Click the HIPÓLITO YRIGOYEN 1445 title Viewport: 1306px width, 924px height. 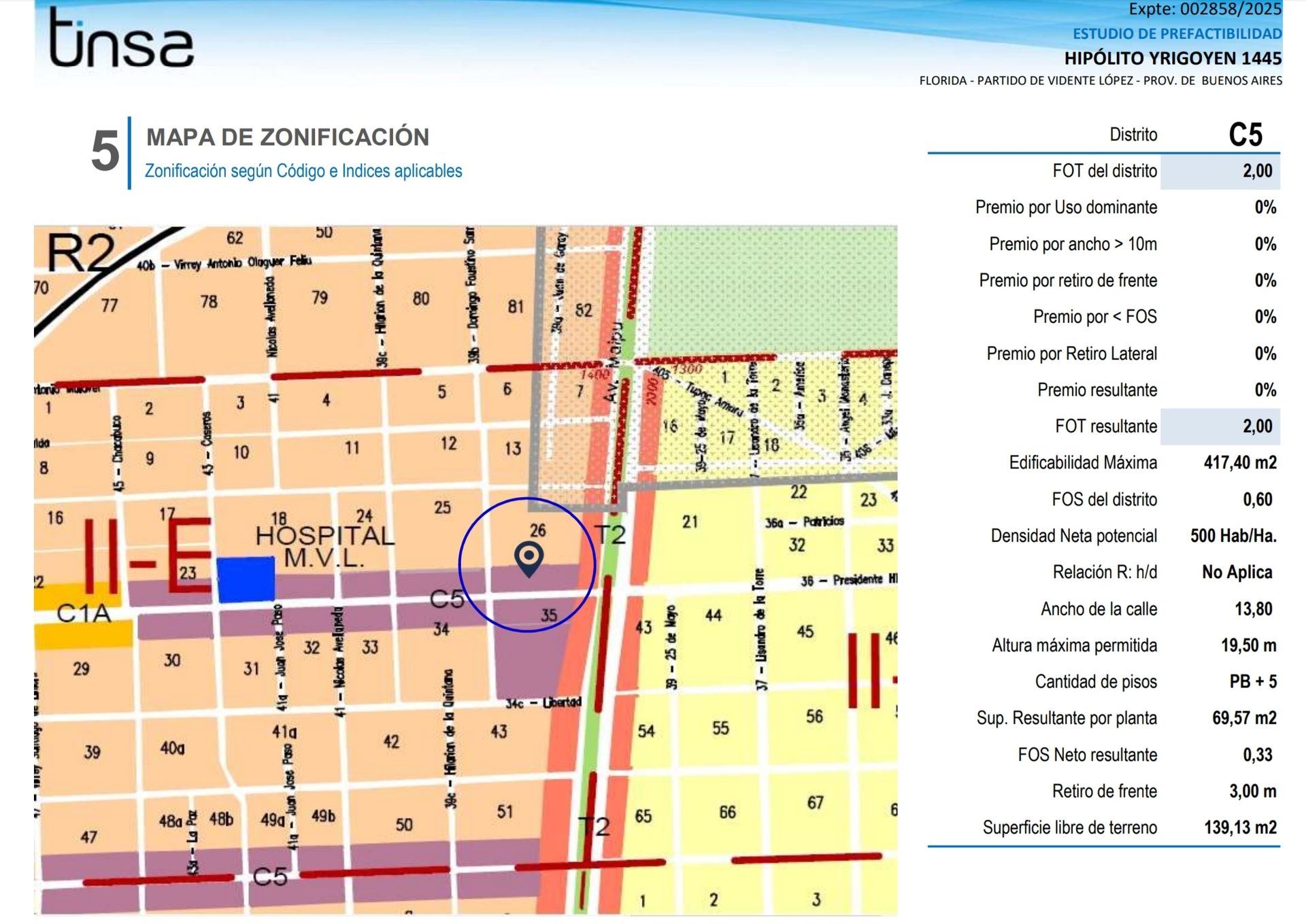[1173, 58]
